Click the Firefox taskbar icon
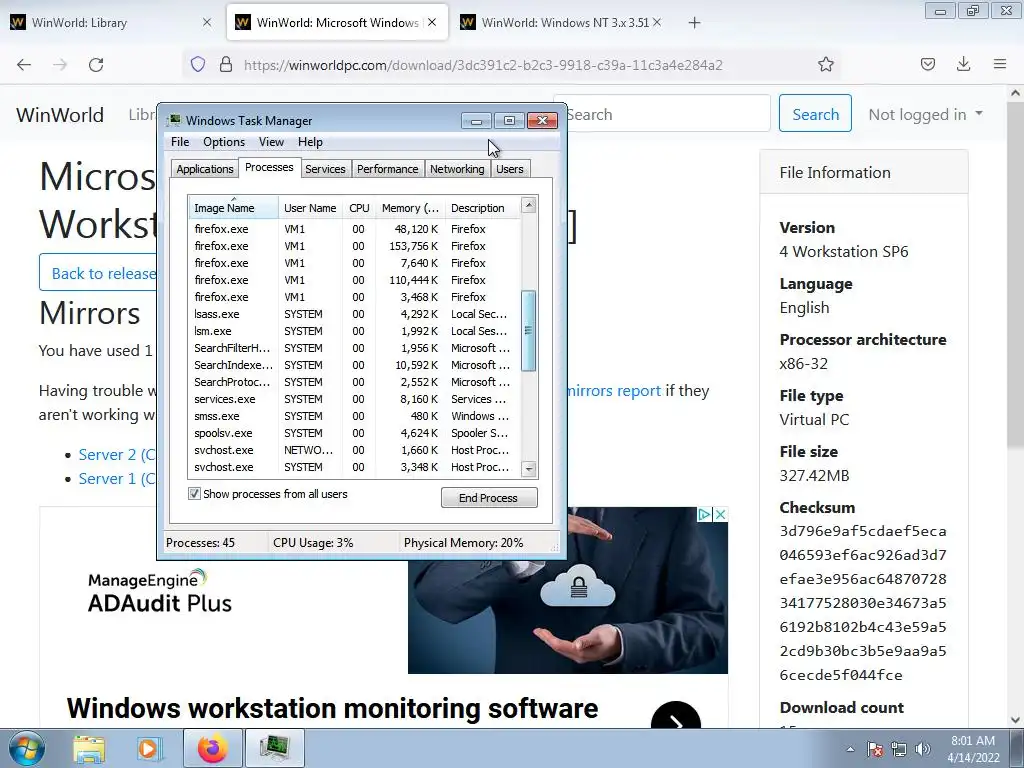This screenshot has width=1024, height=768. tap(213, 748)
